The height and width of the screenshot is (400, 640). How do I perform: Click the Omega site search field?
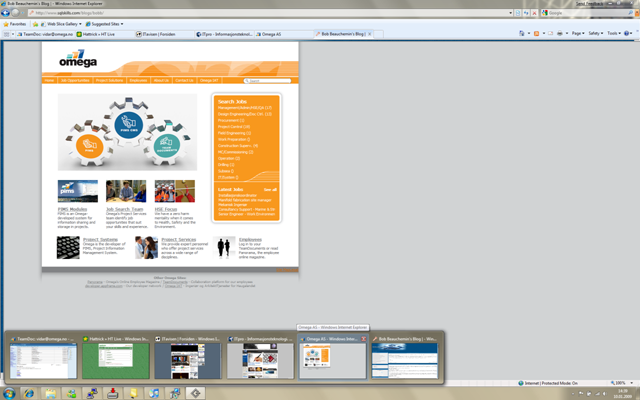(267, 80)
